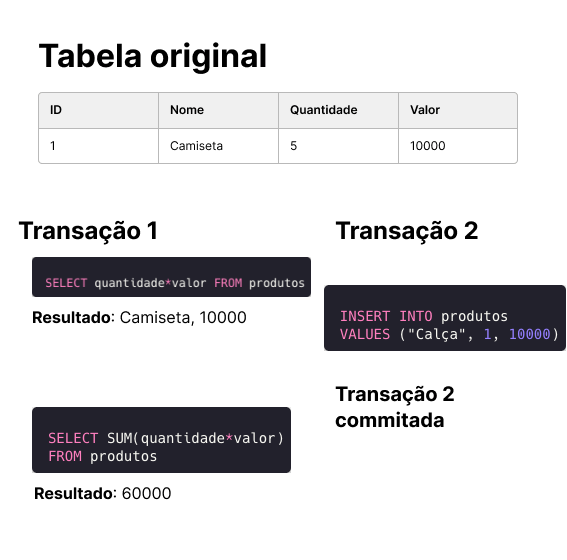Select the Valor column header
567x560 pixels.
tap(458, 110)
